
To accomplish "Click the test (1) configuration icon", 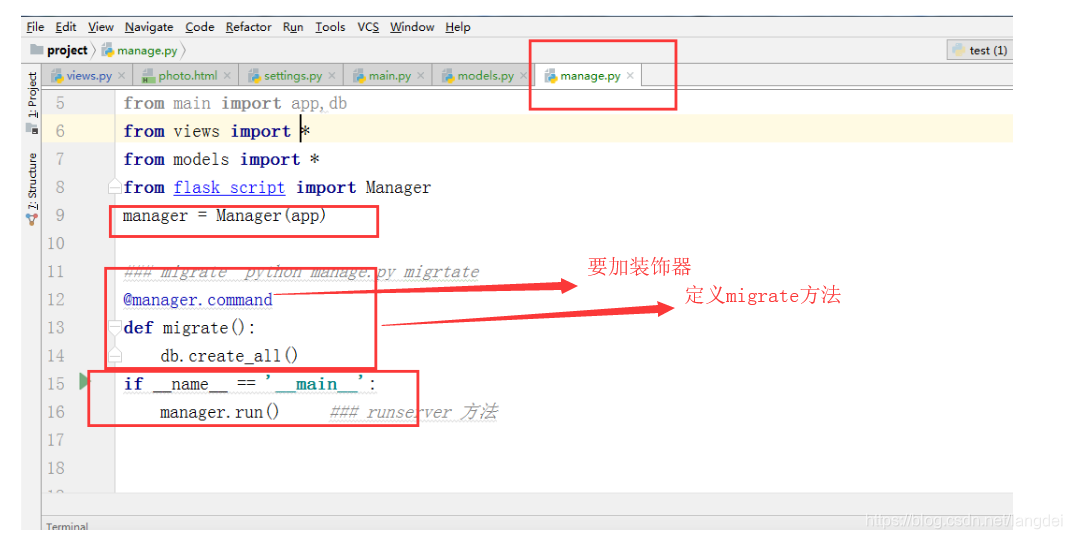I will point(959,50).
